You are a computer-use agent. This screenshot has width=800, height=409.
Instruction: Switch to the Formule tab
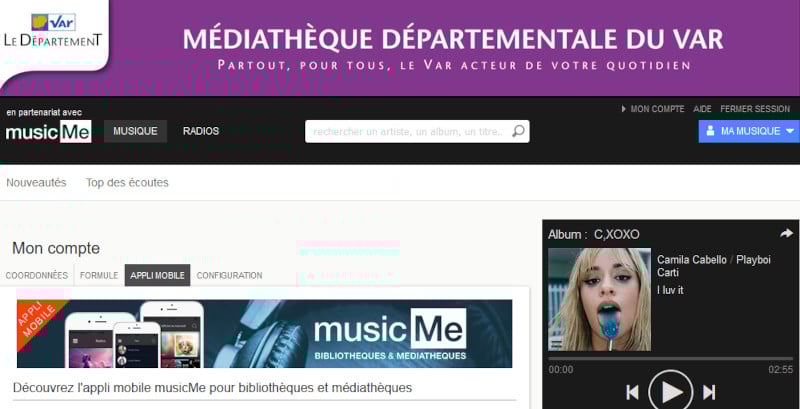pyautogui.click(x=99, y=275)
